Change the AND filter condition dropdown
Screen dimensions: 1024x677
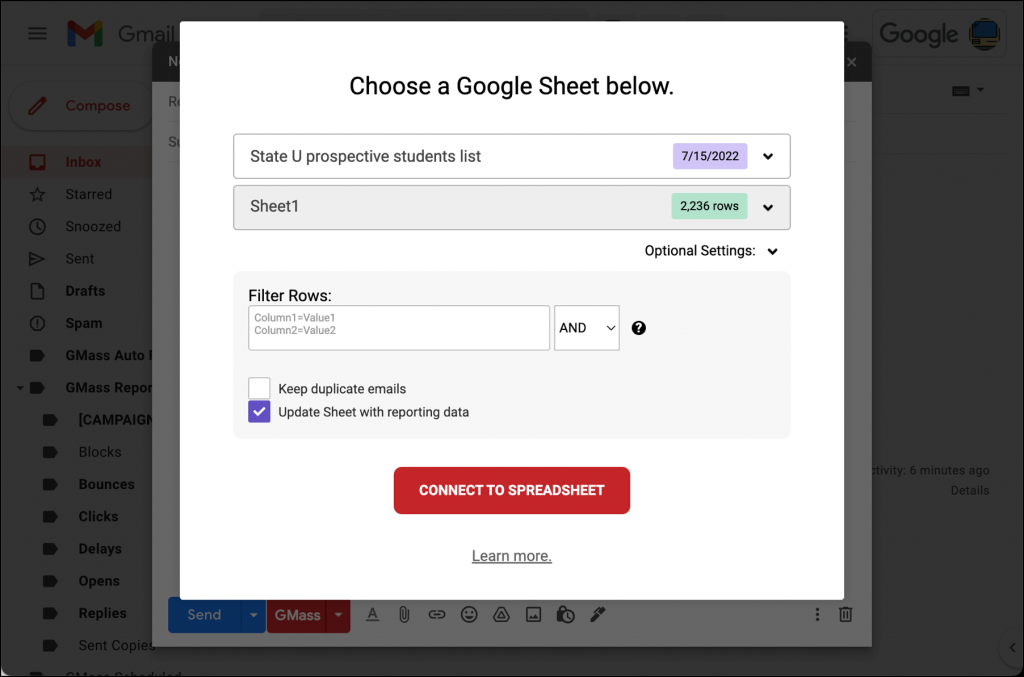[x=586, y=327]
